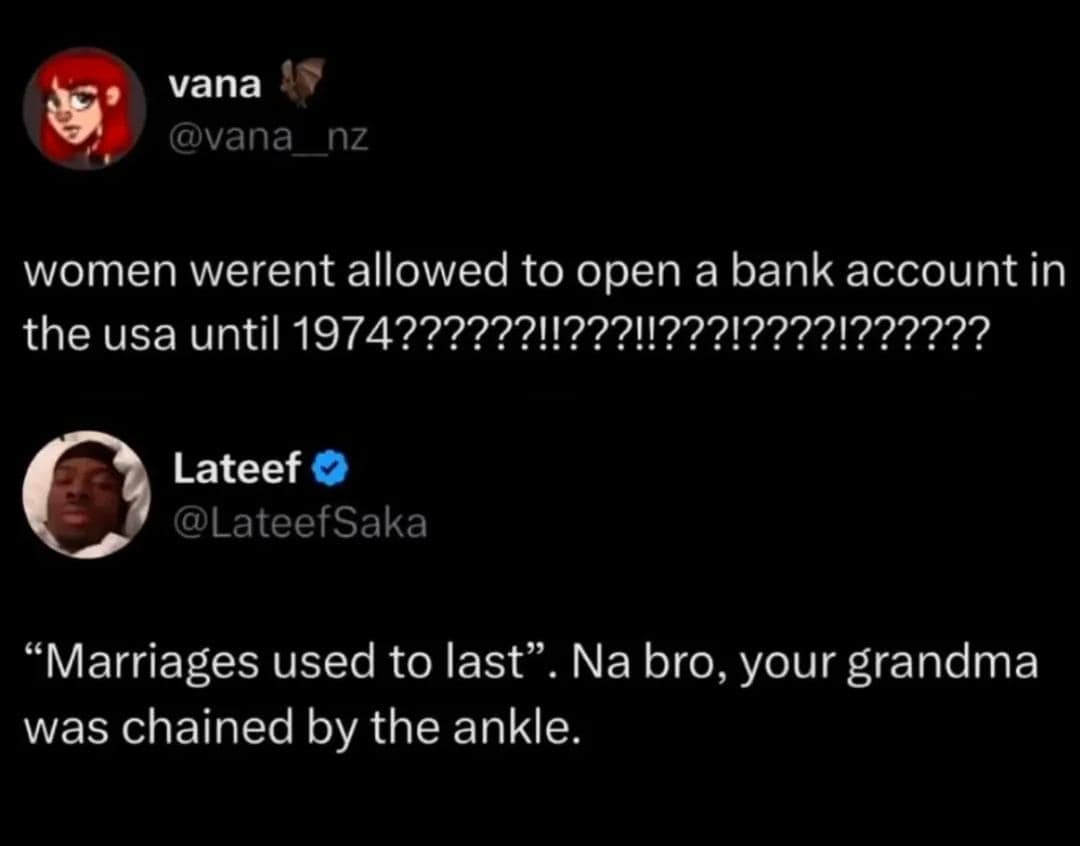Click vana's red-haired cartoon avatar

[85, 108]
